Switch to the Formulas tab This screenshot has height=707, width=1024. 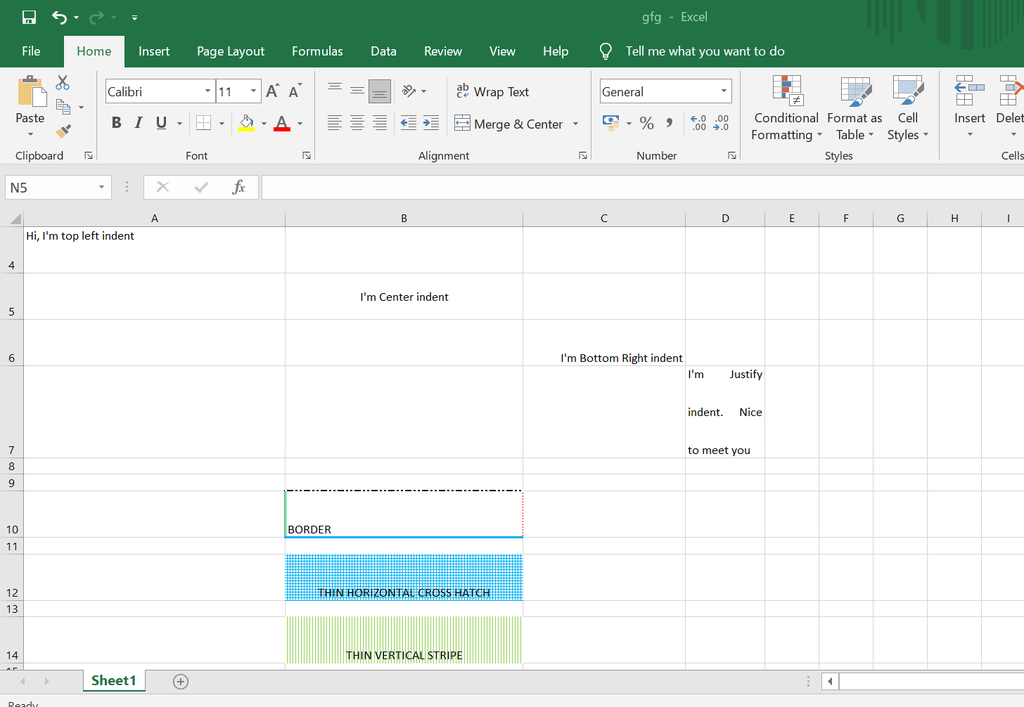317,51
